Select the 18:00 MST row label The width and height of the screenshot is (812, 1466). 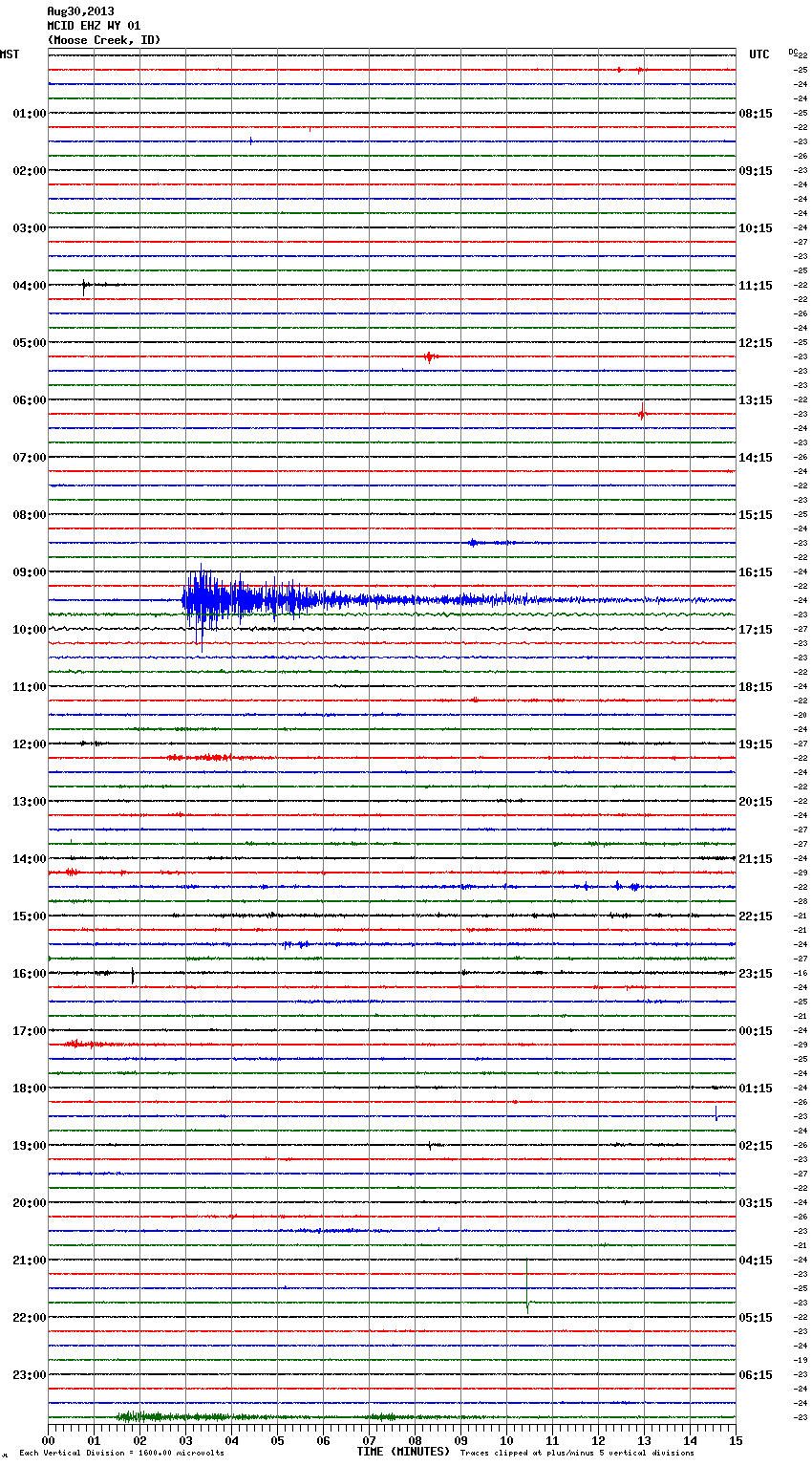point(29,1089)
